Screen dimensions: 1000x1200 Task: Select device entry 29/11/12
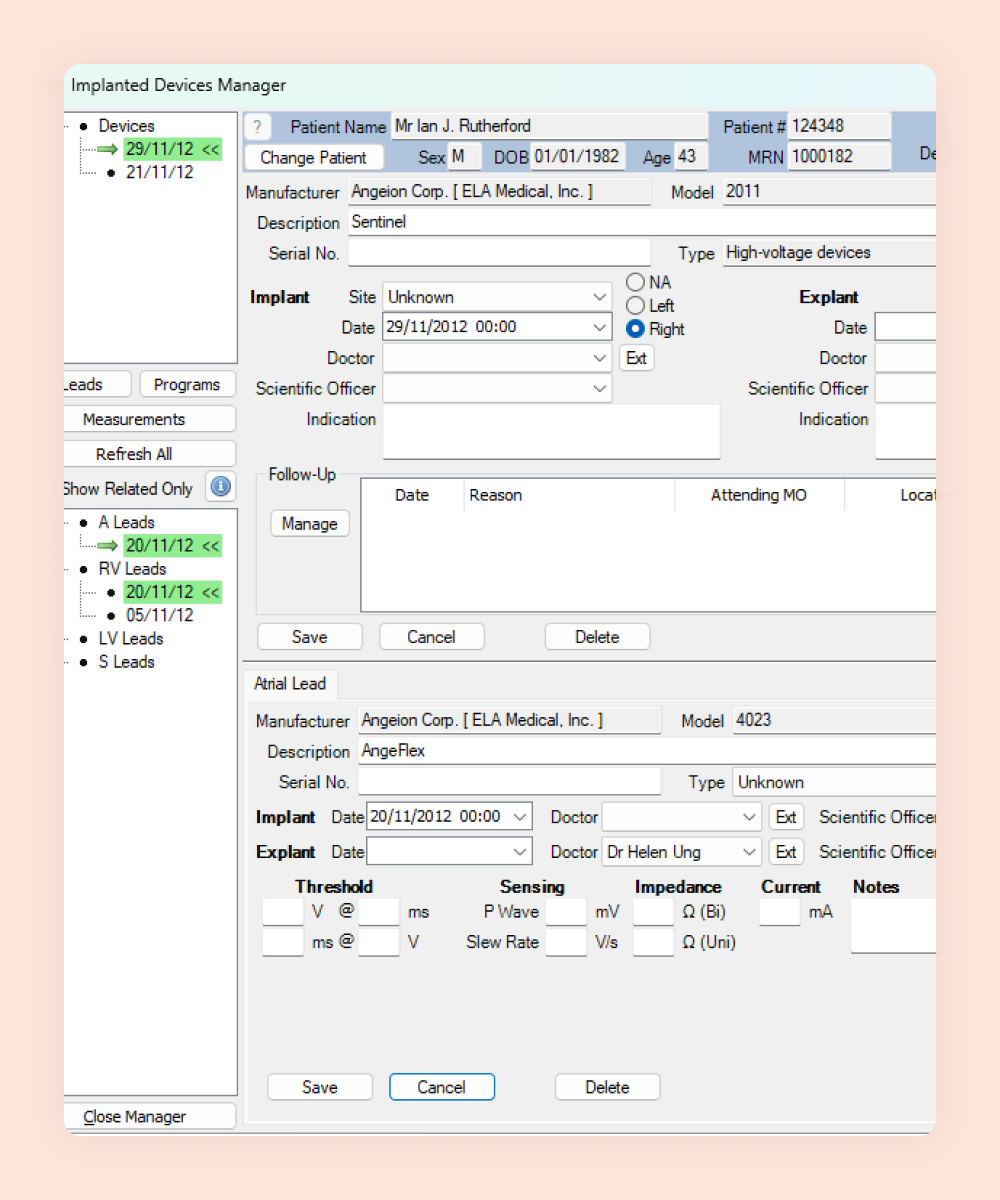[x=172, y=149]
